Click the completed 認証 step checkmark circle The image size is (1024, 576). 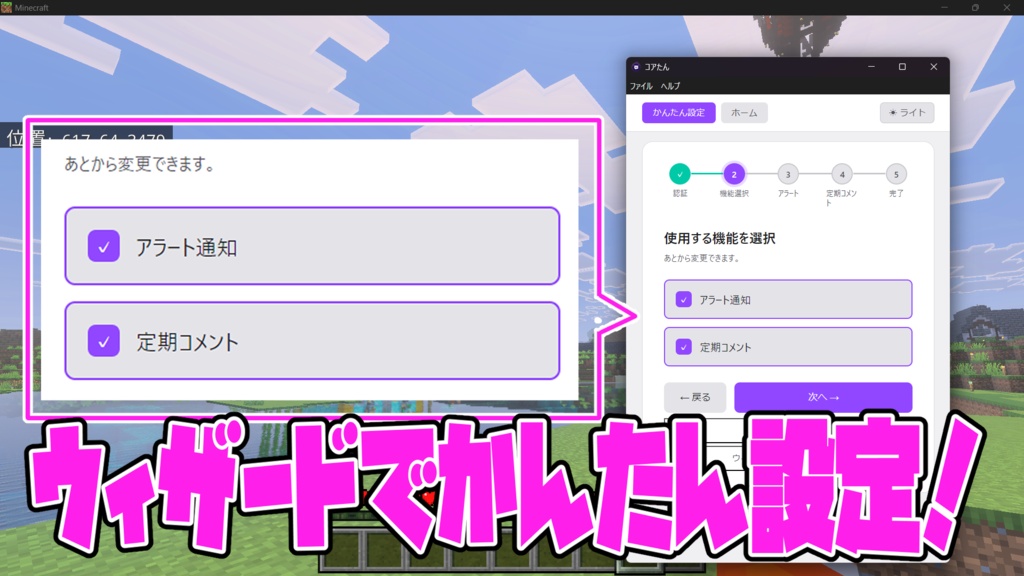[680, 174]
